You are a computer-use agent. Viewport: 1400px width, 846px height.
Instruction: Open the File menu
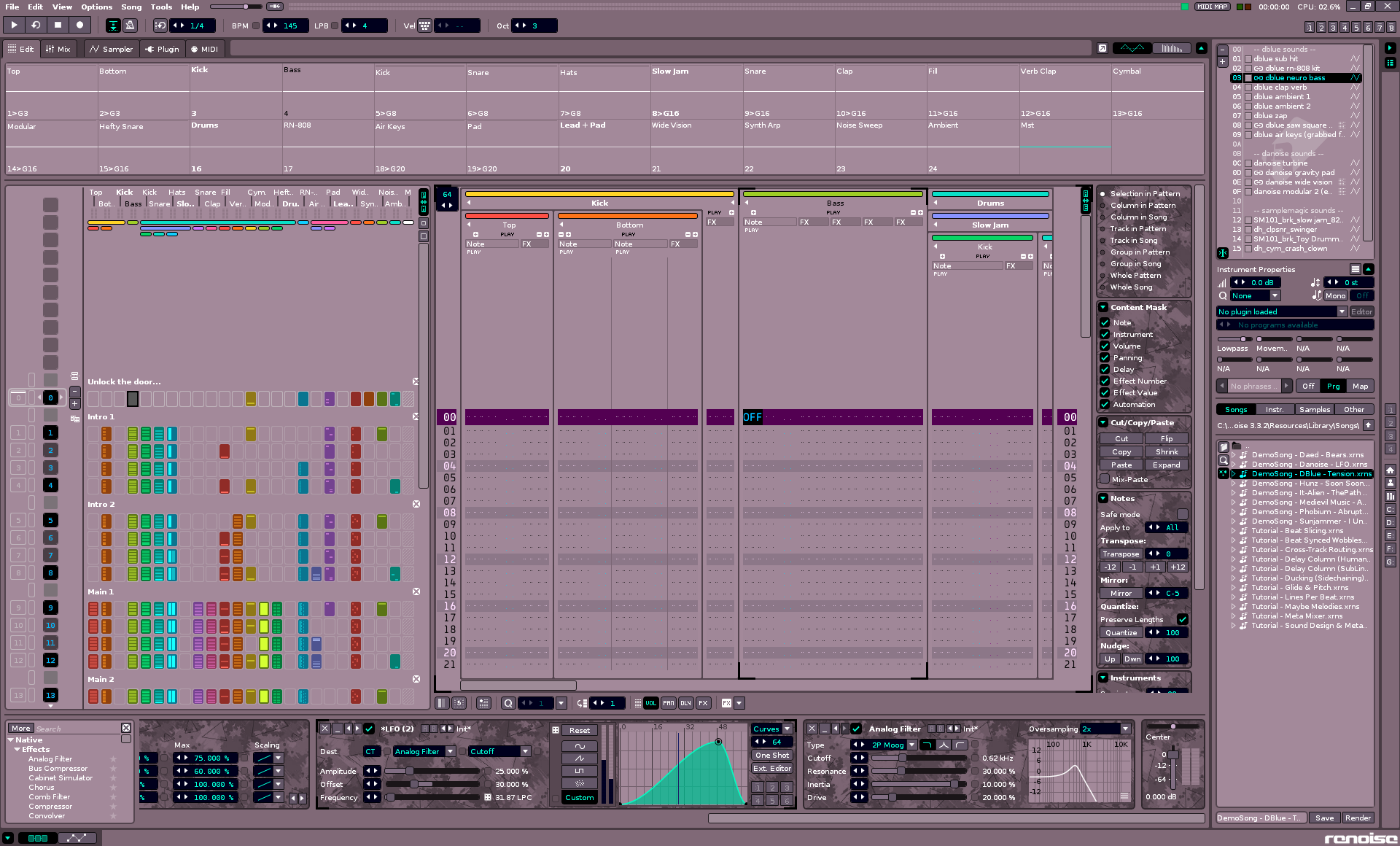12,7
